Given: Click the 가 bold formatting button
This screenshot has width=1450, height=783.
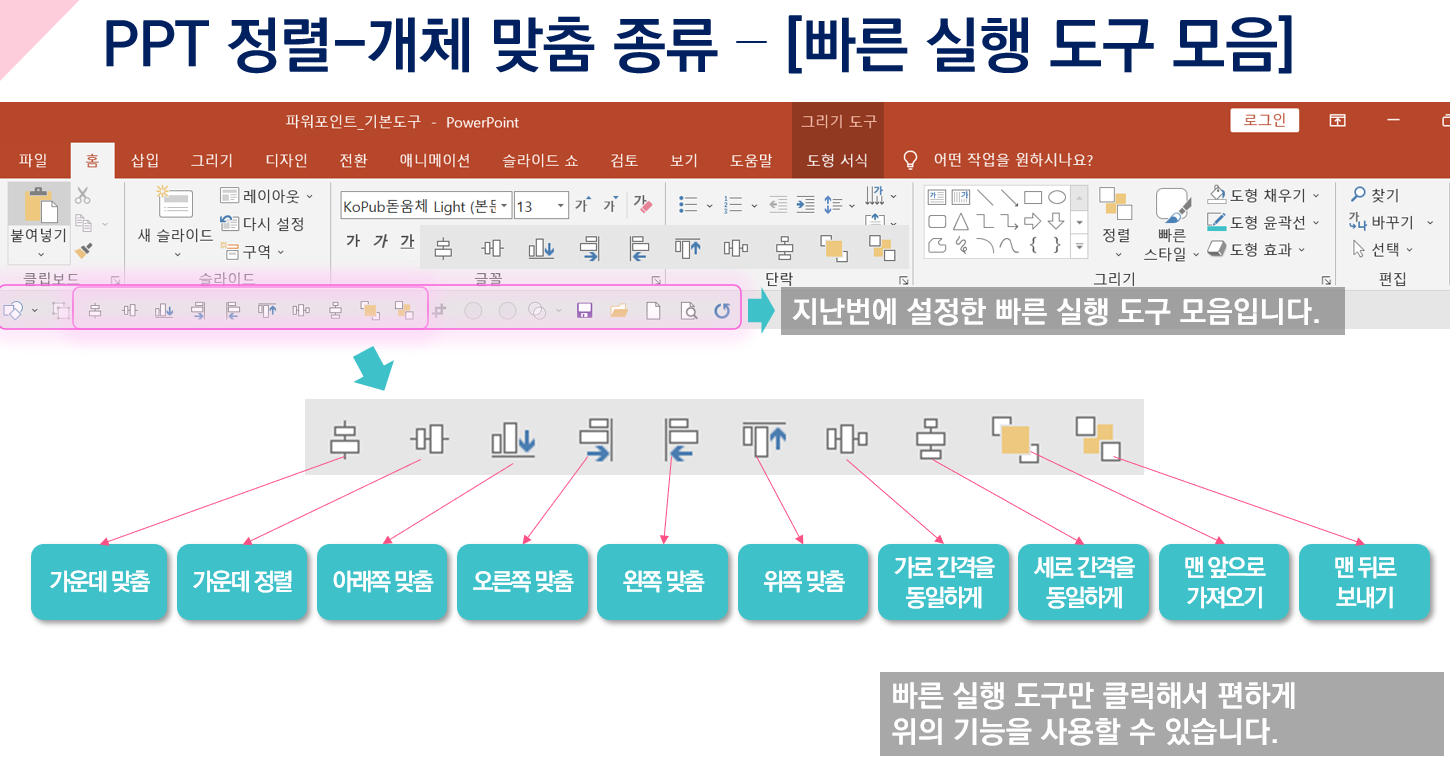Looking at the screenshot, I should [353, 240].
